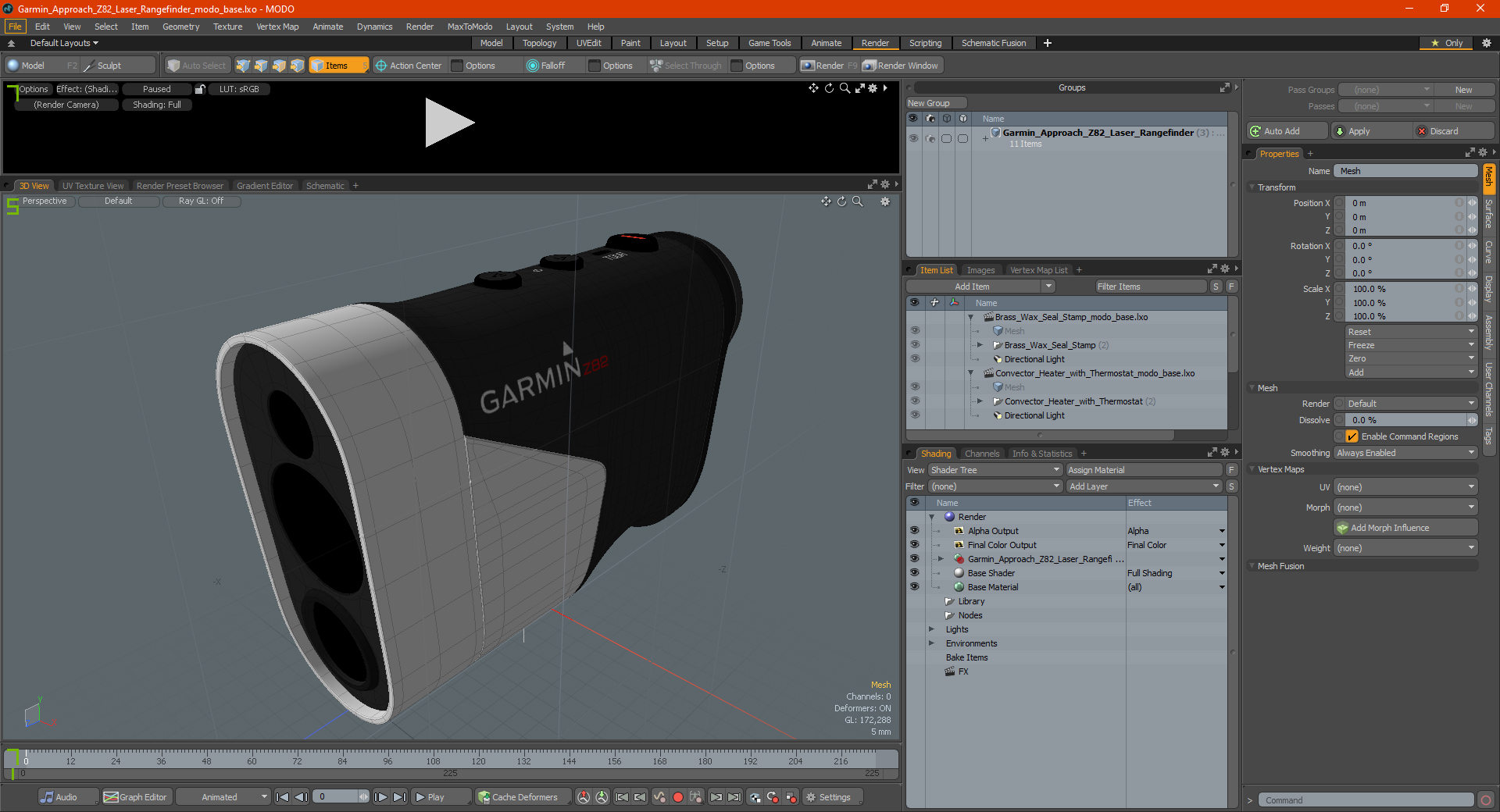Step to the next frame
Screen dimensions: 1500x812
click(x=380, y=797)
